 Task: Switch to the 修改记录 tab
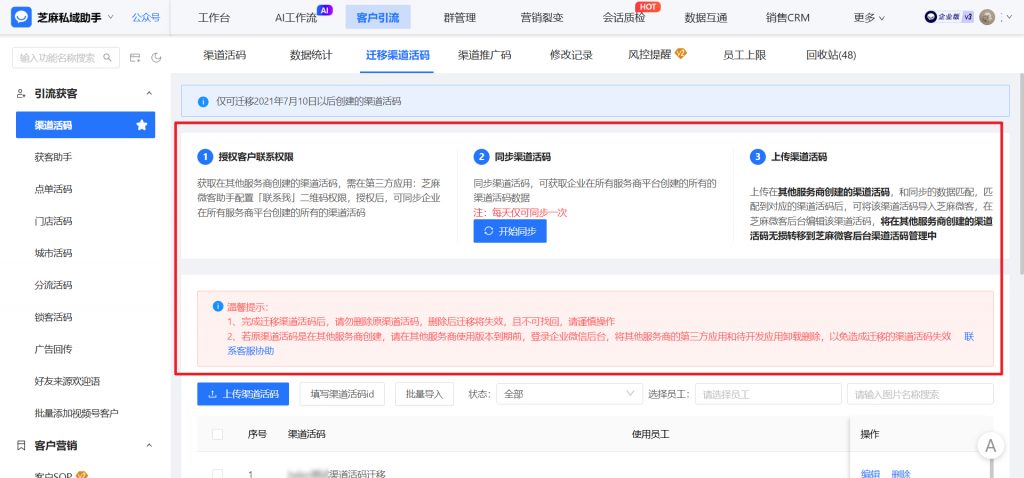tap(571, 55)
